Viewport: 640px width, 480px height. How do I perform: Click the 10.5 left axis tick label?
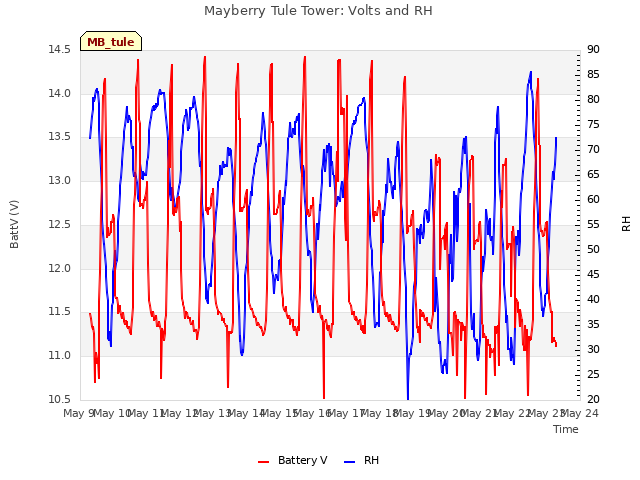point(59,399)
